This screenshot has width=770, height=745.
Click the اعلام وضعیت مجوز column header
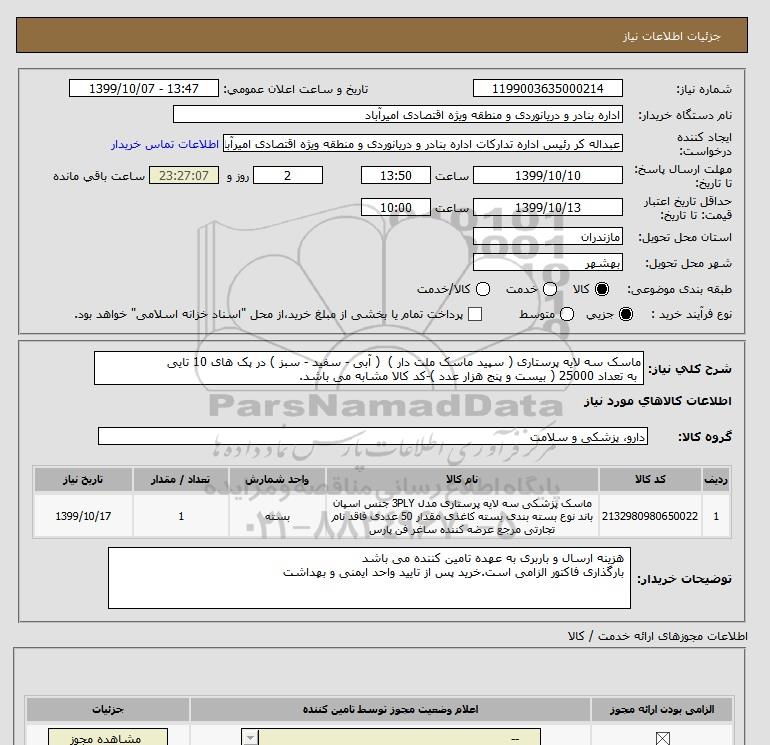pos(390,710)
